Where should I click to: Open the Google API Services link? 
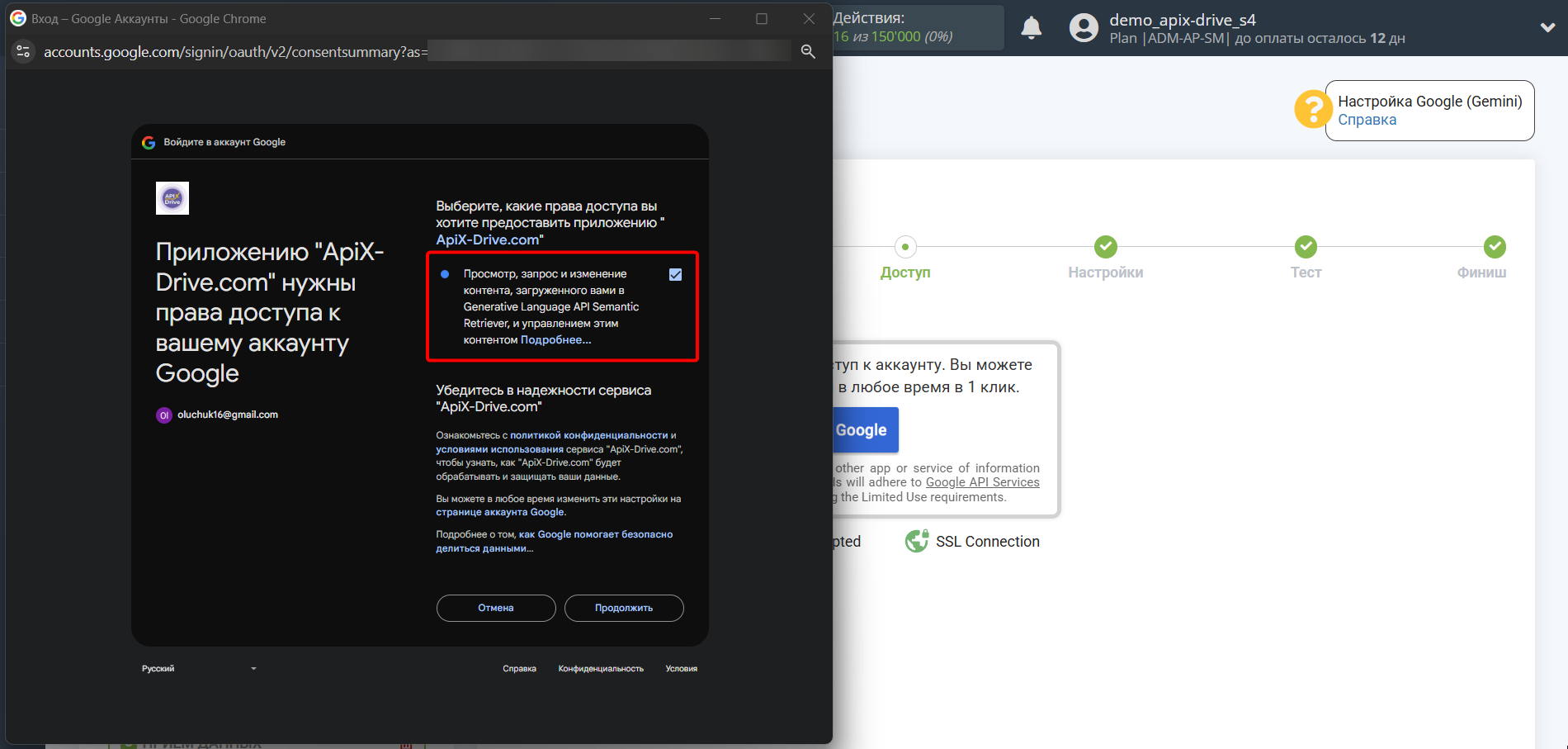(x=982, y=481)
